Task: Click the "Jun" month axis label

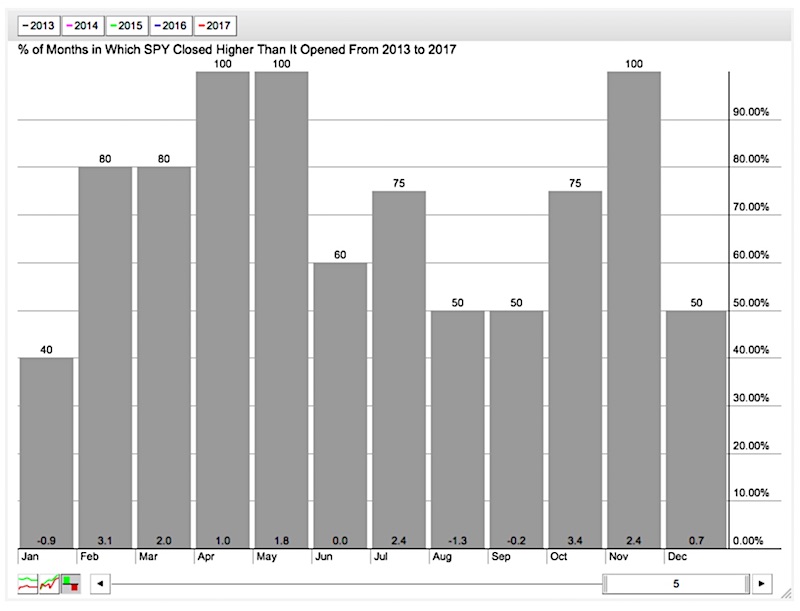Action: click(x=323, y=556)
